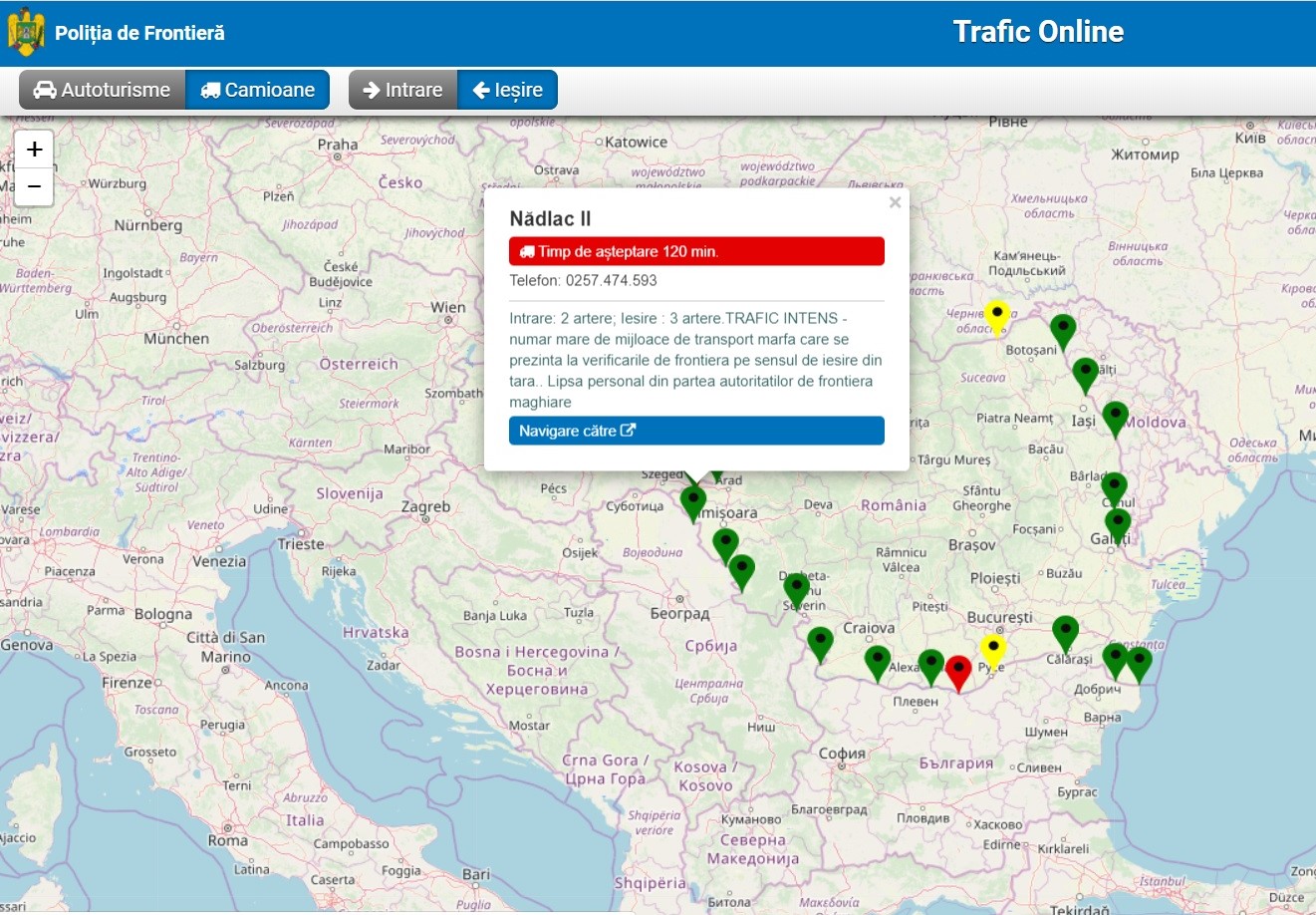
Task: Click the green marker at Galați
Action: tap(1118, 525)
